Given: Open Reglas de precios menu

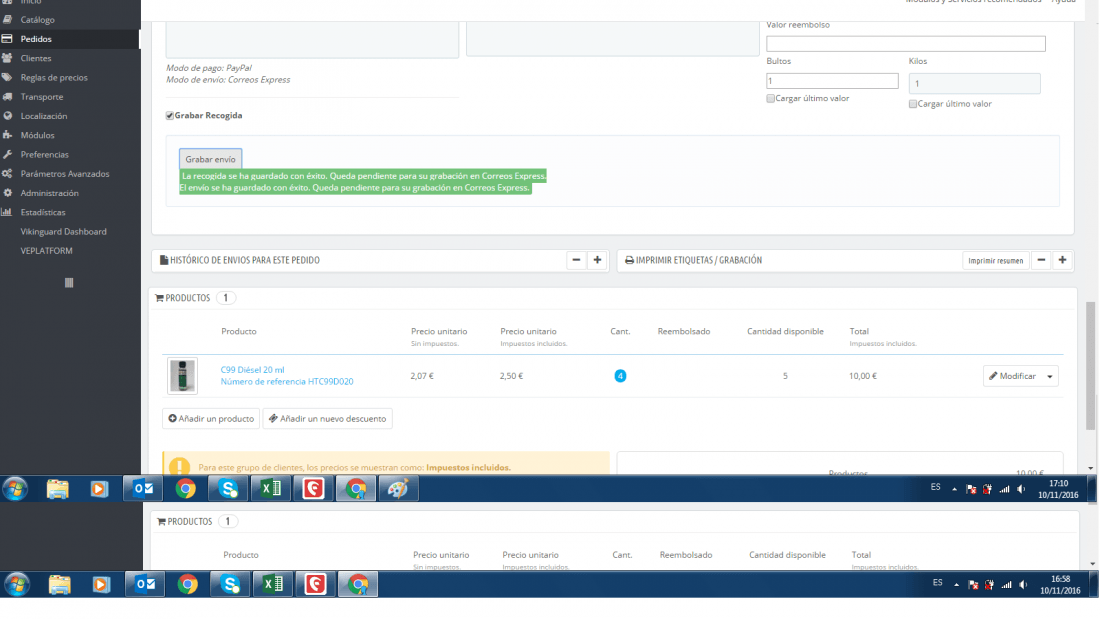Looking at the screenshot, I should click(54, 77).
